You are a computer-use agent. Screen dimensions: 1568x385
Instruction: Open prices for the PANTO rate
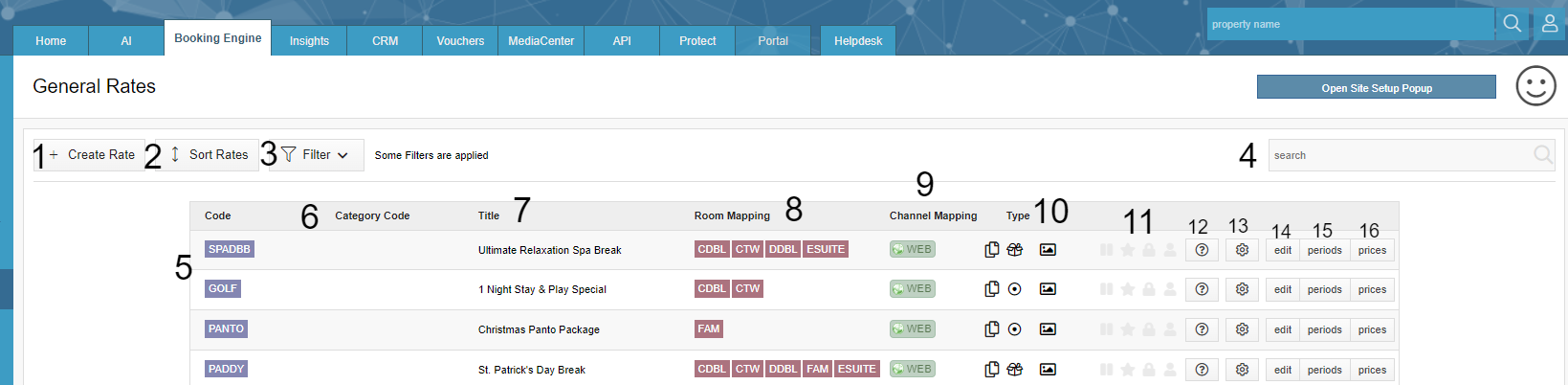(x=1372, y=329)
